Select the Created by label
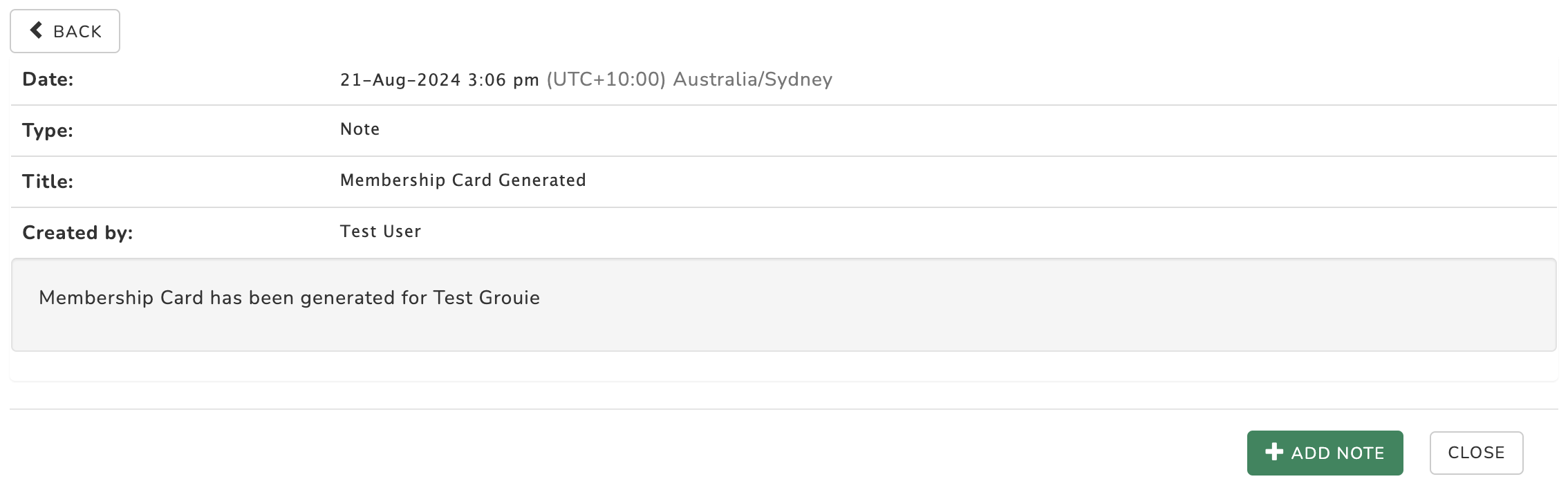1568x499 pixels. pyautogui.click(x=77, y=232)
